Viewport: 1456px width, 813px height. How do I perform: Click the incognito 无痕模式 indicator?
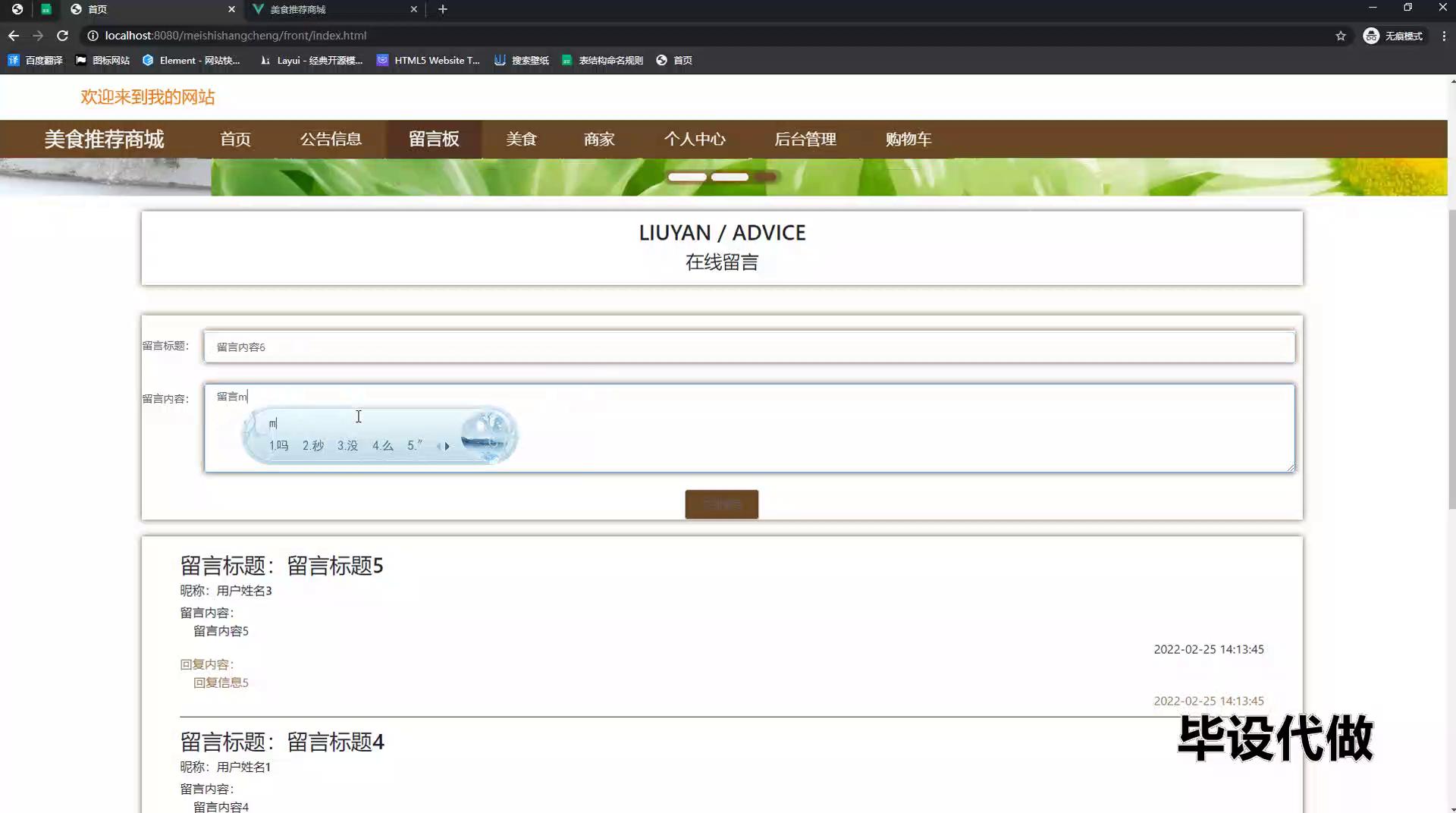click(1394, 36)
